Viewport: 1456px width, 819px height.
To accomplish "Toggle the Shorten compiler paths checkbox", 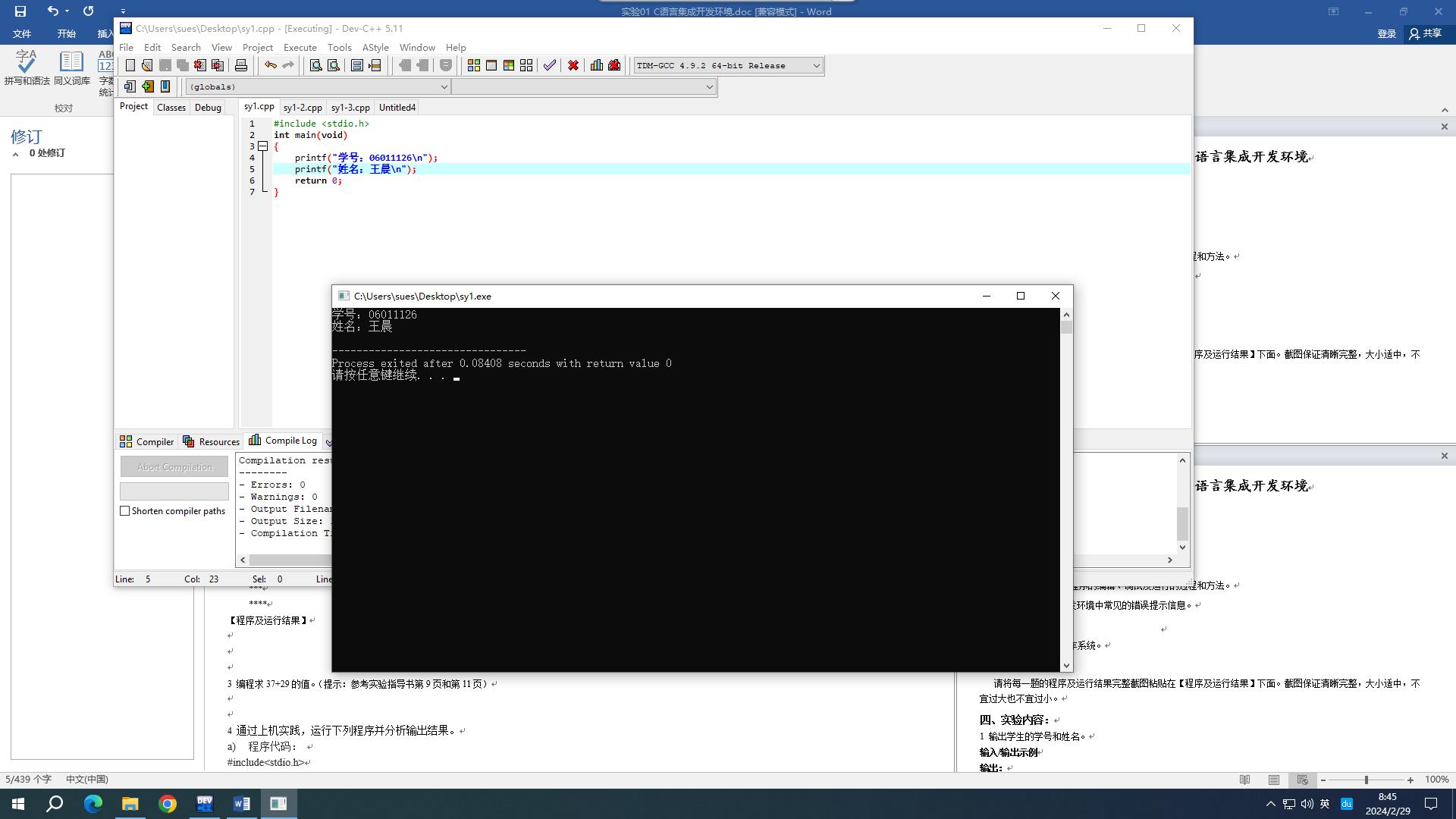I will click(x=125, y=511).
